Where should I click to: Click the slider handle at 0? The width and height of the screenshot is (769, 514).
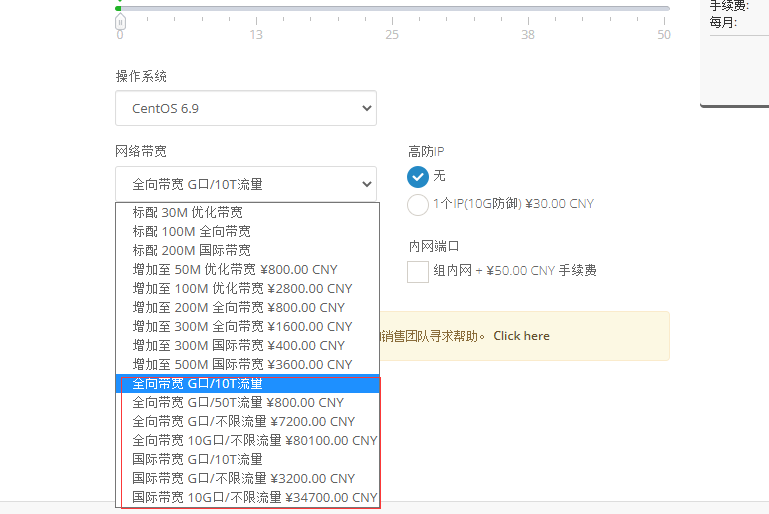pos(120,21)
